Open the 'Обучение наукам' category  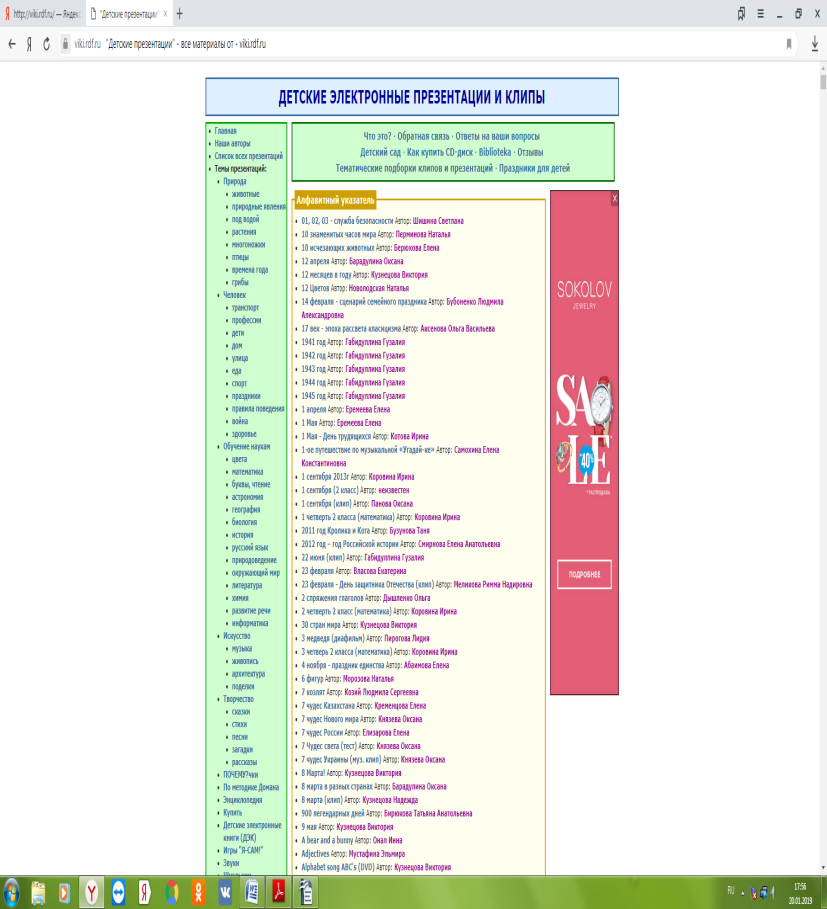click(247, 446)
